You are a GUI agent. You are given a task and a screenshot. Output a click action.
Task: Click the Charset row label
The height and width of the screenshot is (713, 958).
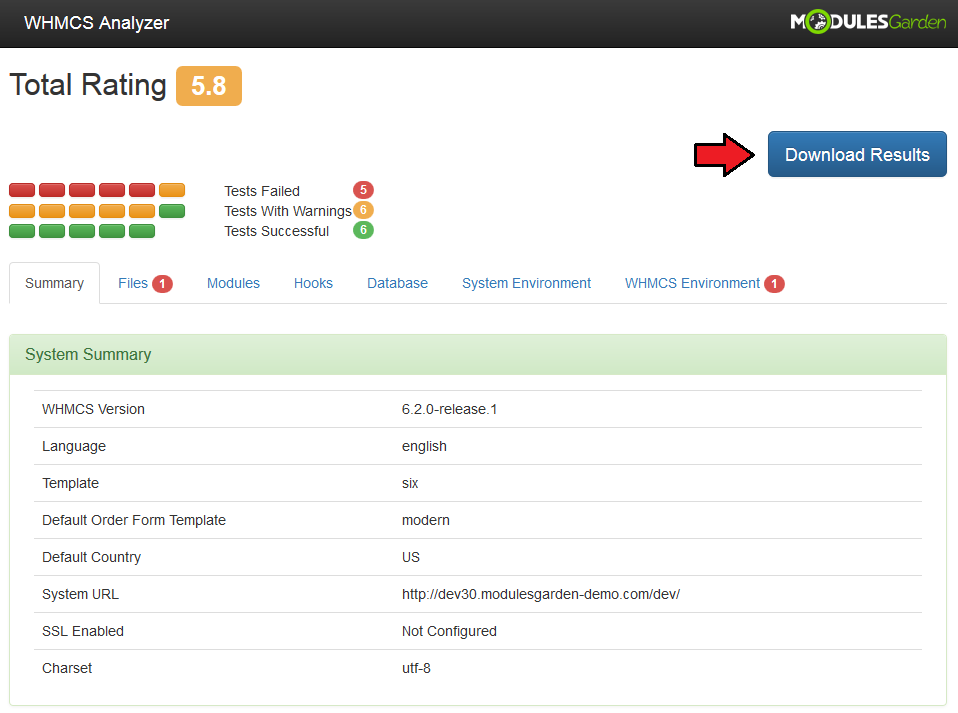[x=67, y=668]
